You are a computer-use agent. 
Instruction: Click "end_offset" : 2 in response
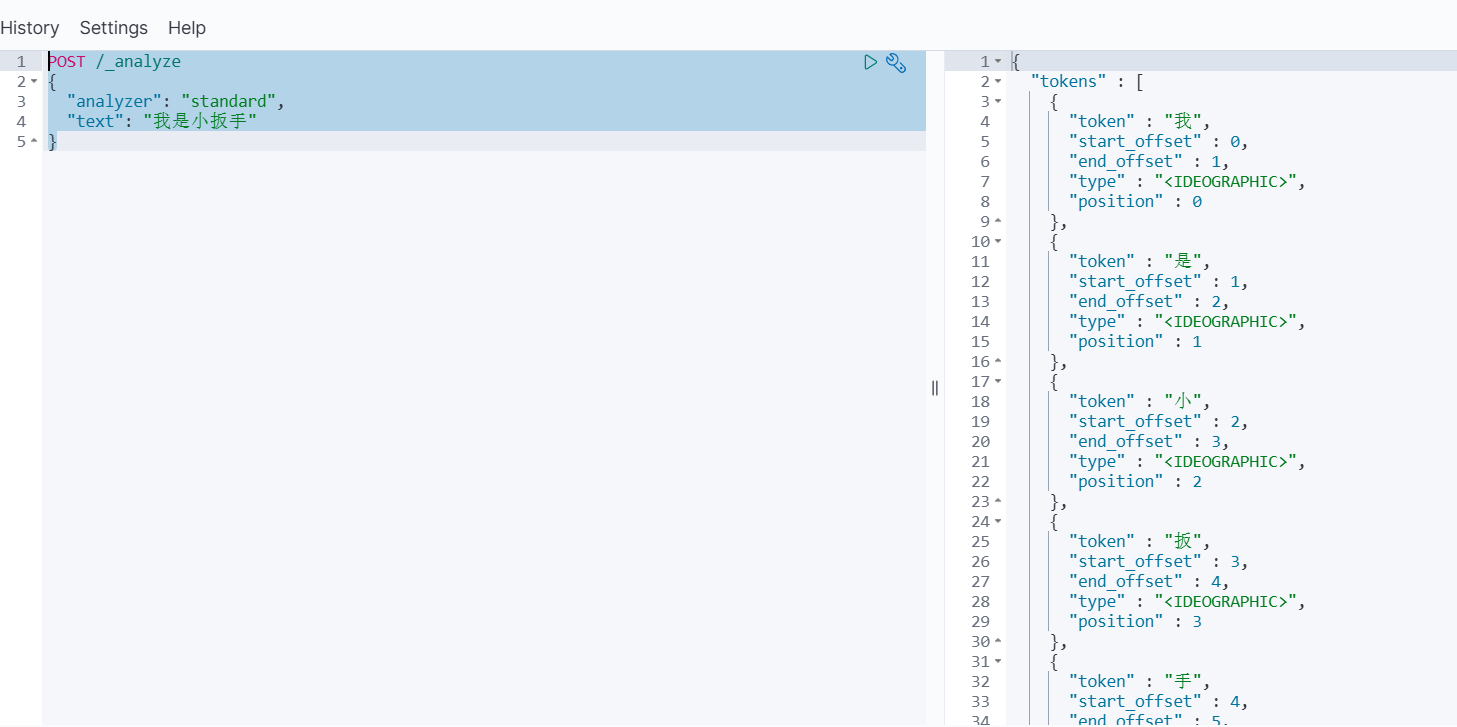click(x=1148, y=302)
